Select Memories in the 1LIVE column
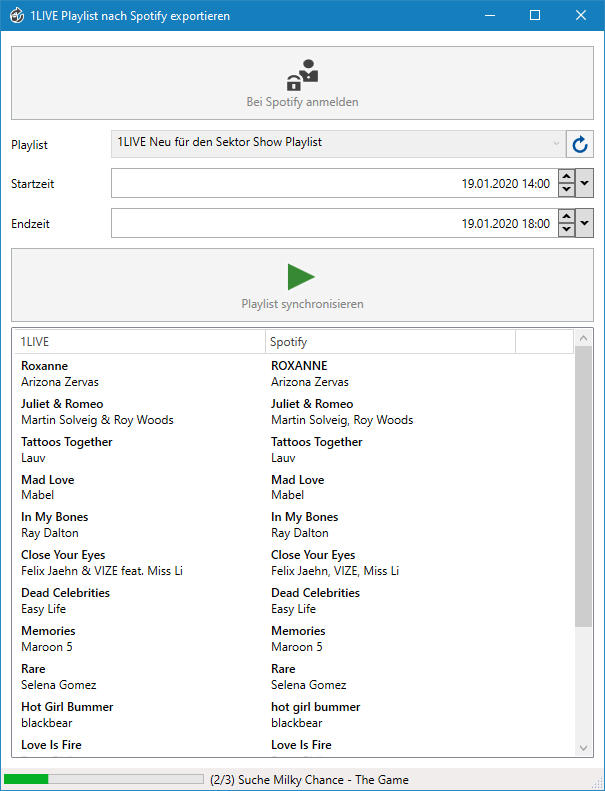Screen dimensions: 605x791 click(x=48, y=631)
